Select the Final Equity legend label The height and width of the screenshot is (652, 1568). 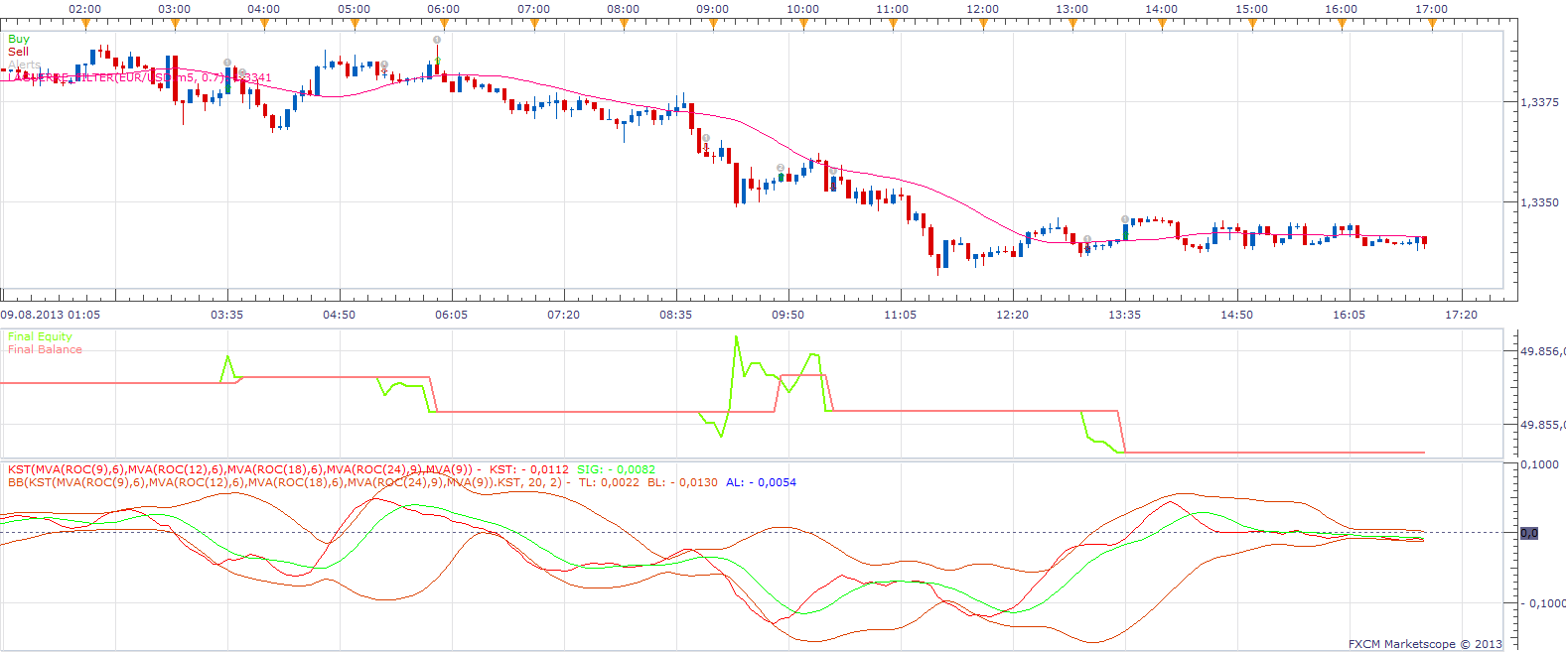click(40, 336)
